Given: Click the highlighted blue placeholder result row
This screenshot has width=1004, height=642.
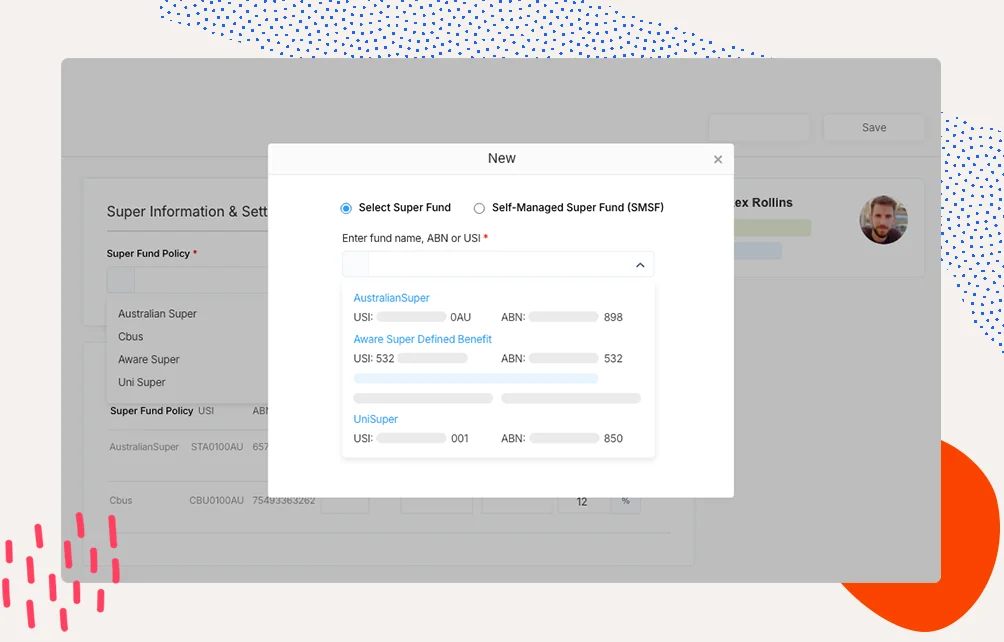Looking at the screenshot, I should [476, 379].
